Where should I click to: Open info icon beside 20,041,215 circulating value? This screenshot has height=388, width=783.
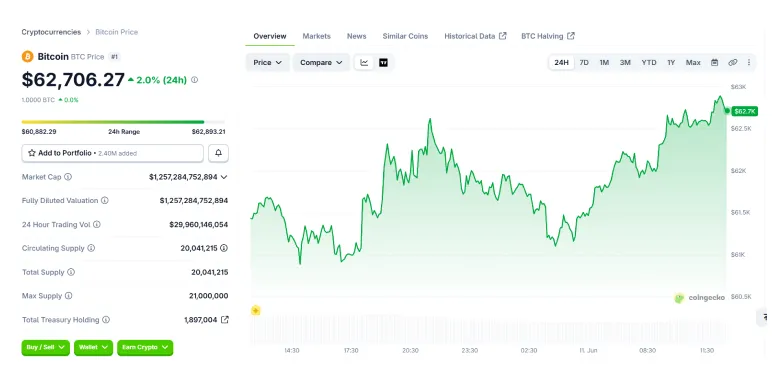[x=224, y=248]
